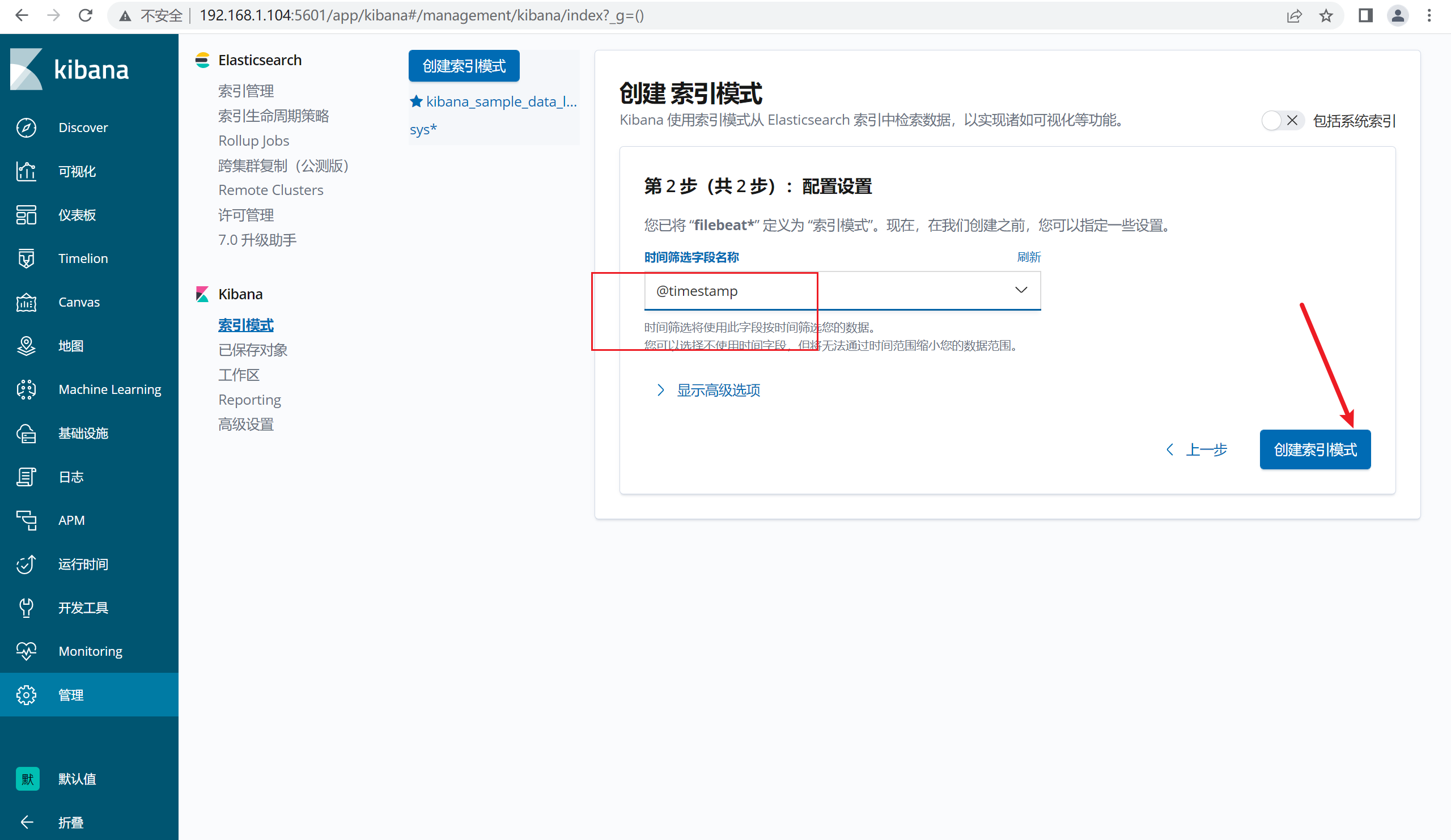The width and height of the screenshot is (1451, 840).
Task: Click the Canvas sidebar label
Action: (79, 302)
